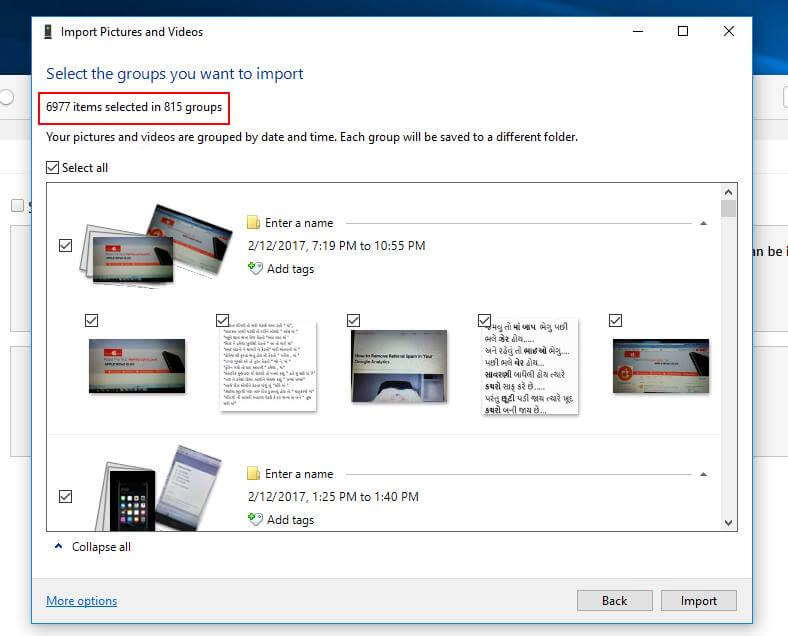The height and width of the screenshot is (636, 788).
Task: Click Enter a name for 1:25 PM group
Action: pyautogui.click(x=299, y=474)
